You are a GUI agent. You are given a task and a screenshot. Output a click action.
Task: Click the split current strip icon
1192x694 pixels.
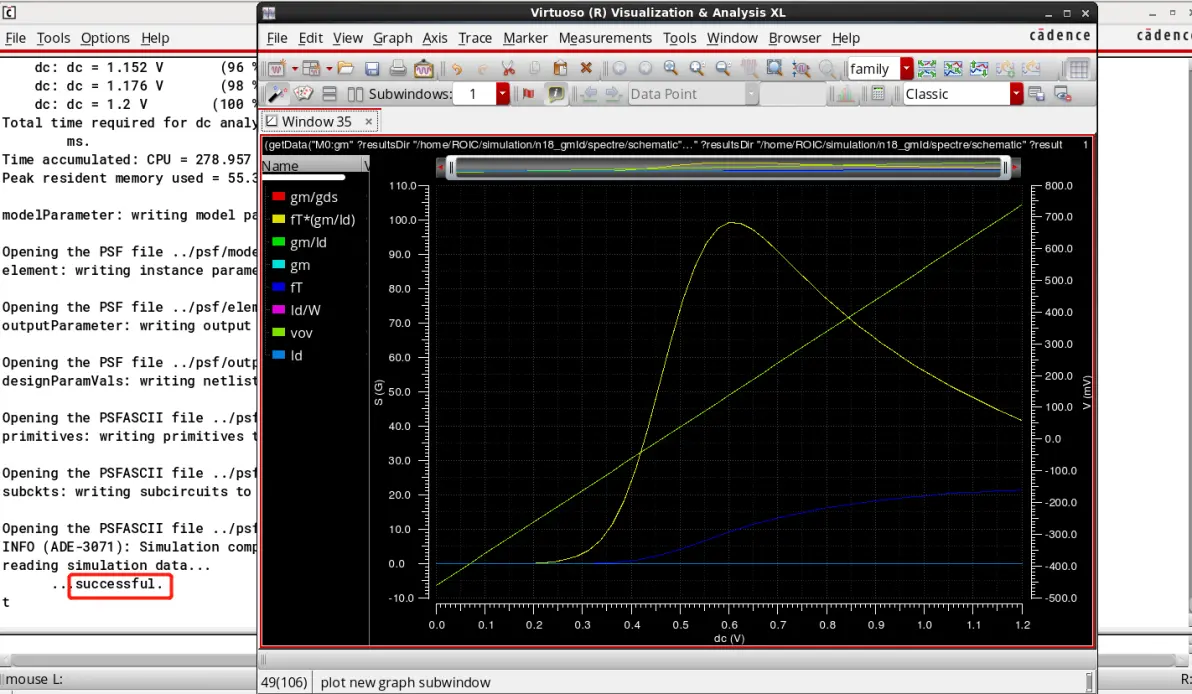pyautogui.click(x=978, y=68)
